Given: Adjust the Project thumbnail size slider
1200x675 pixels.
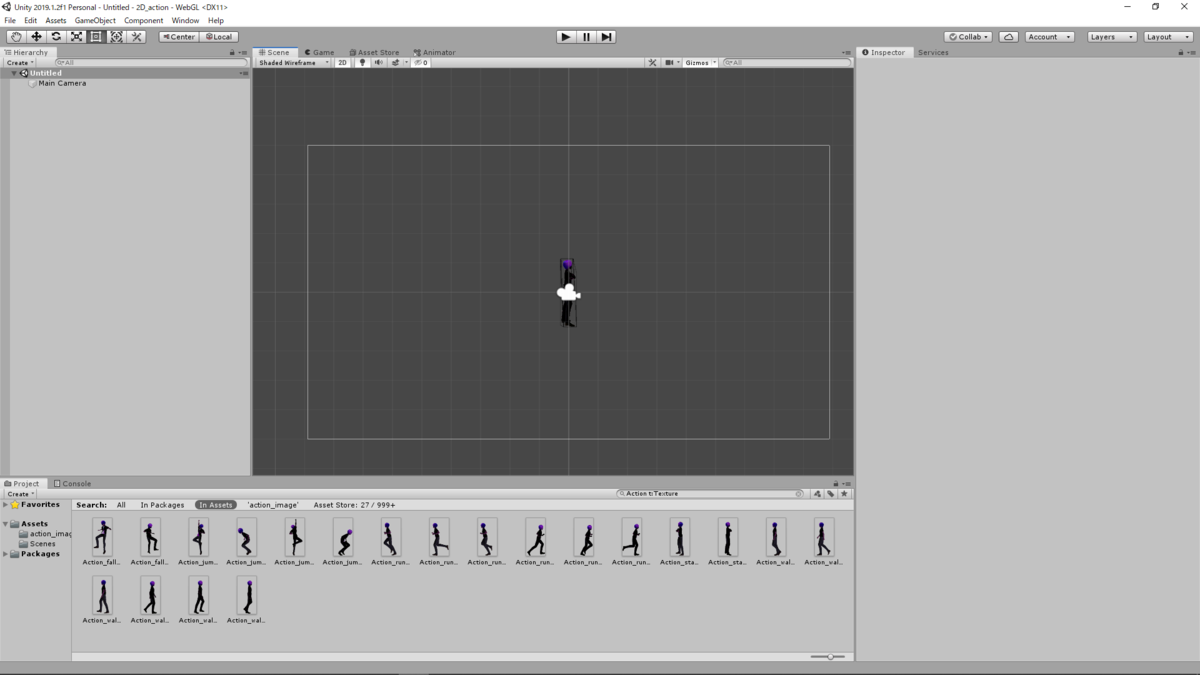Looking at the screenshot, I should [828, 657].
